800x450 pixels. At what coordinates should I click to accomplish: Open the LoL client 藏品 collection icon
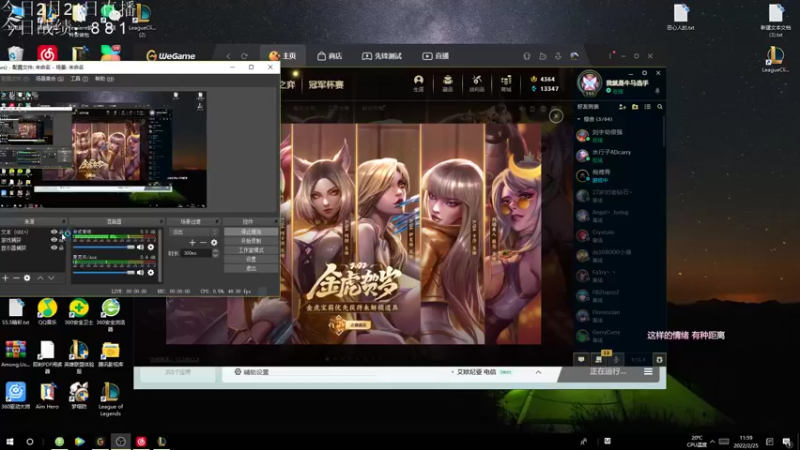(x=447, y=83)
